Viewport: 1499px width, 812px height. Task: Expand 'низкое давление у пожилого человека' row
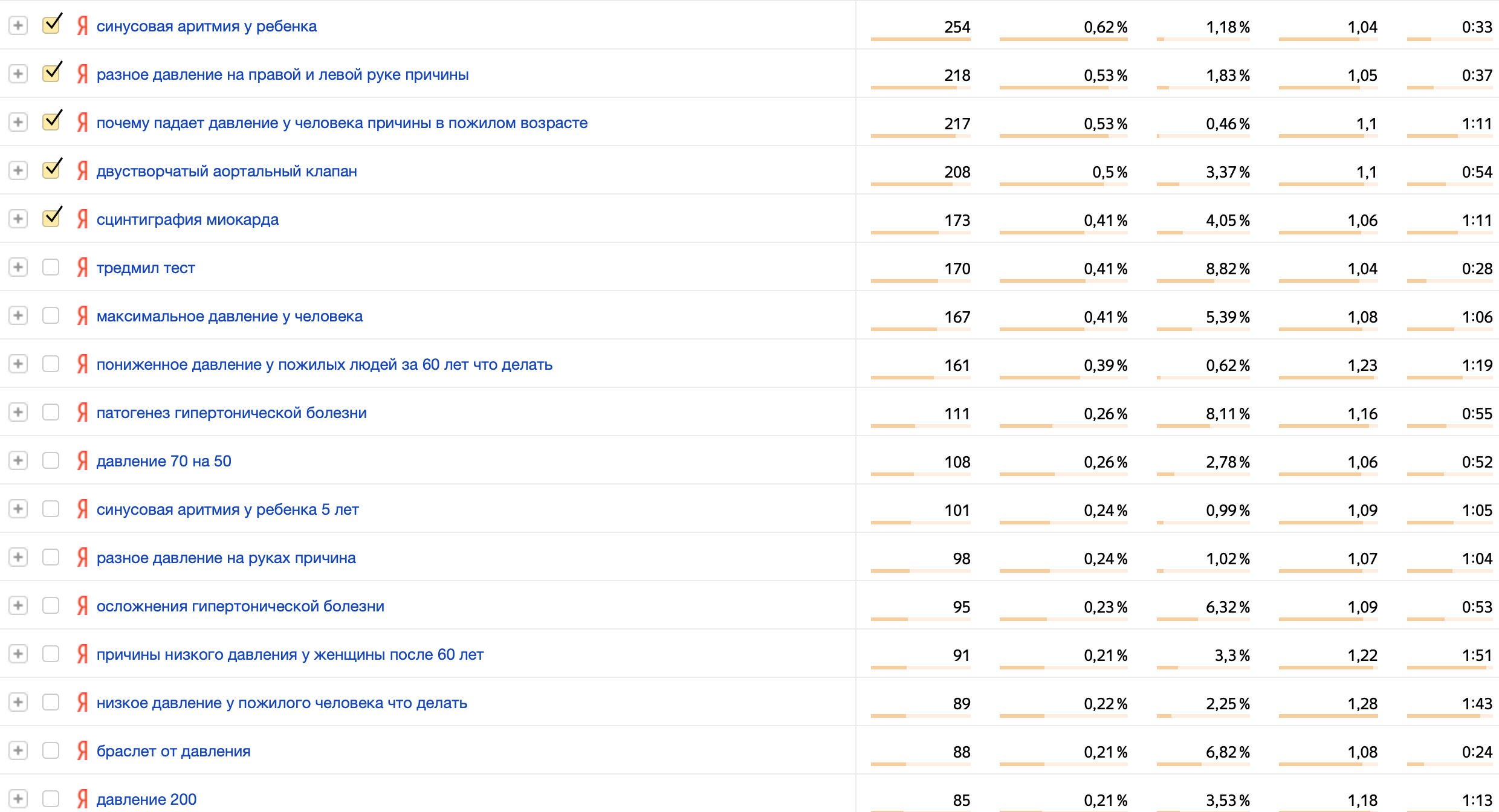pos(18,702)
